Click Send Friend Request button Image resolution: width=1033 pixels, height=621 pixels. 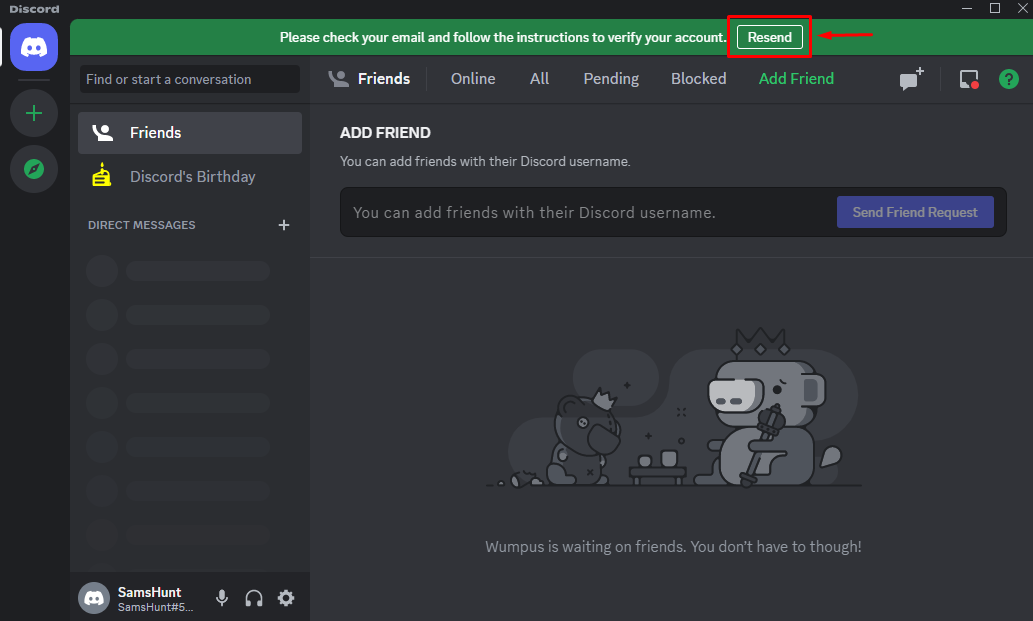[x=915, y=212]
